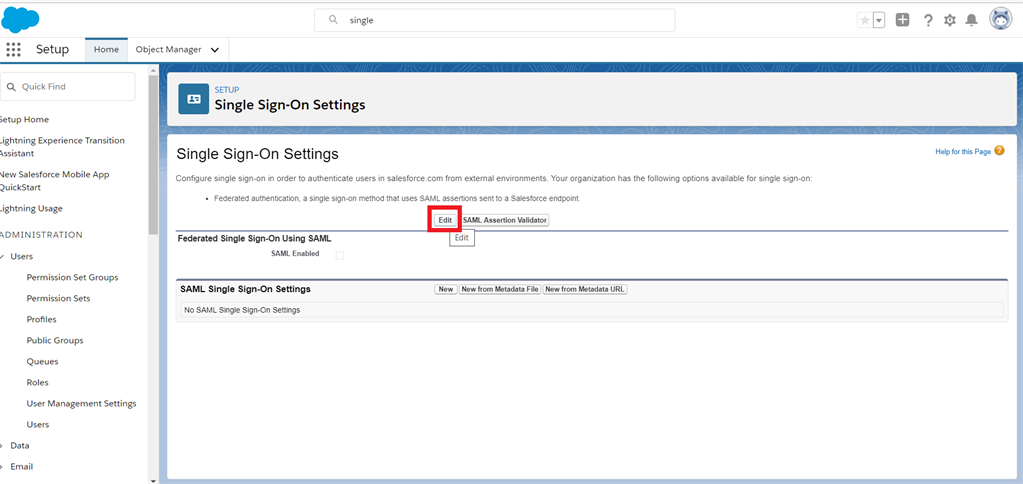Click the Help for this Page link
This screenshot has width=1023, height=484.
point(962,151)
